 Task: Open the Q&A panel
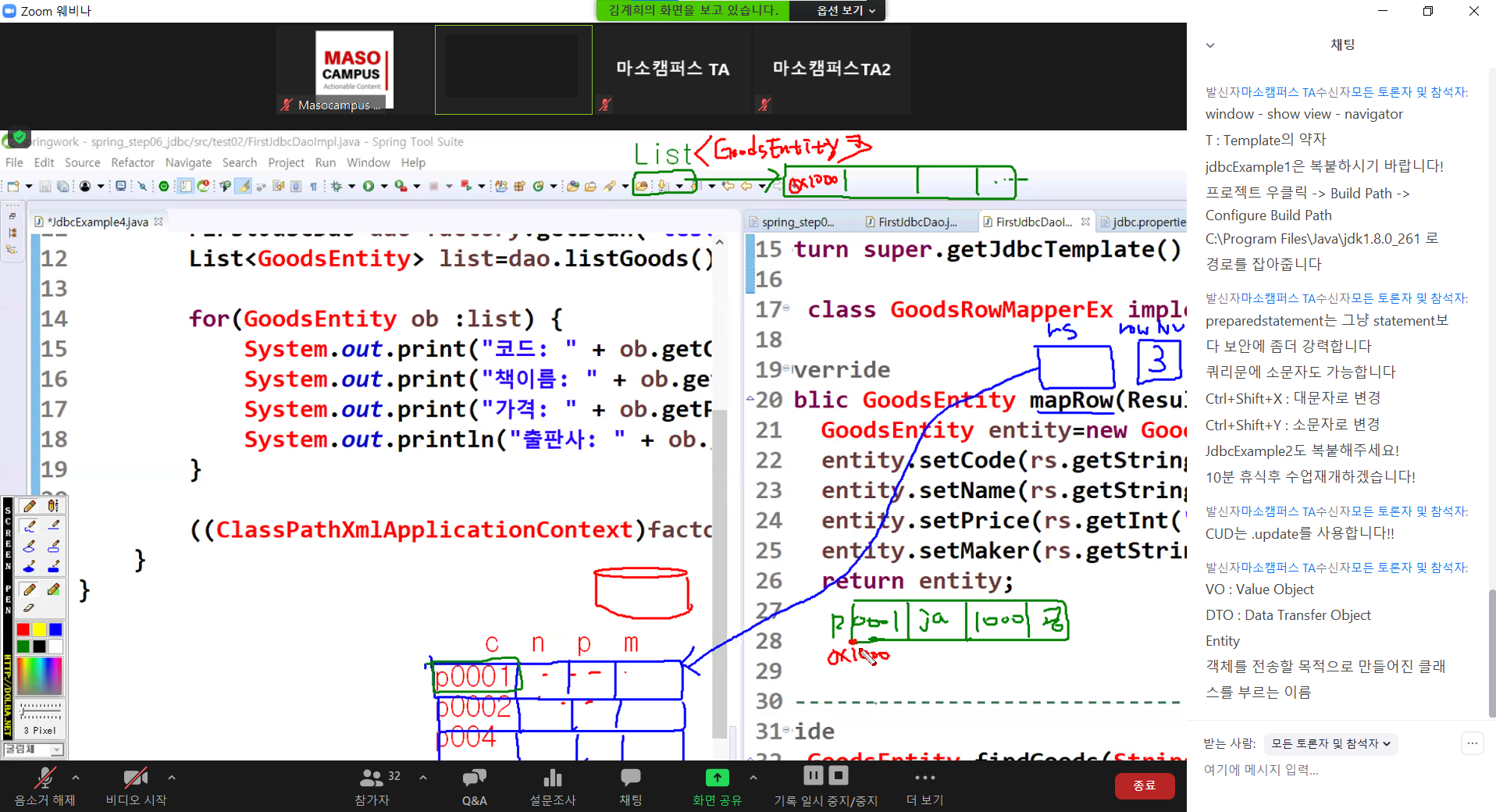[x=474, y=778]
